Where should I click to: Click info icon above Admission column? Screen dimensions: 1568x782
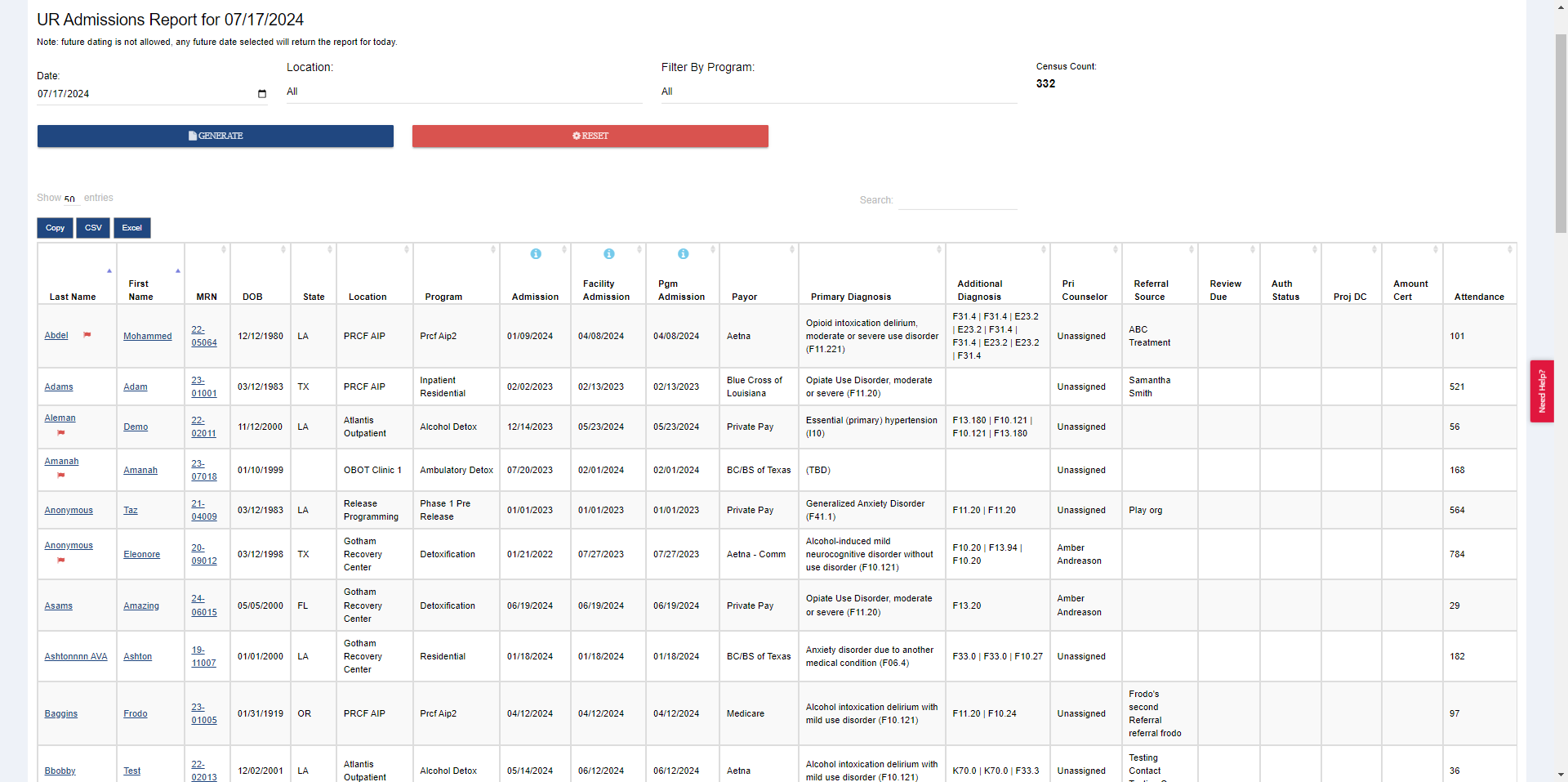[x=536, y=254]
